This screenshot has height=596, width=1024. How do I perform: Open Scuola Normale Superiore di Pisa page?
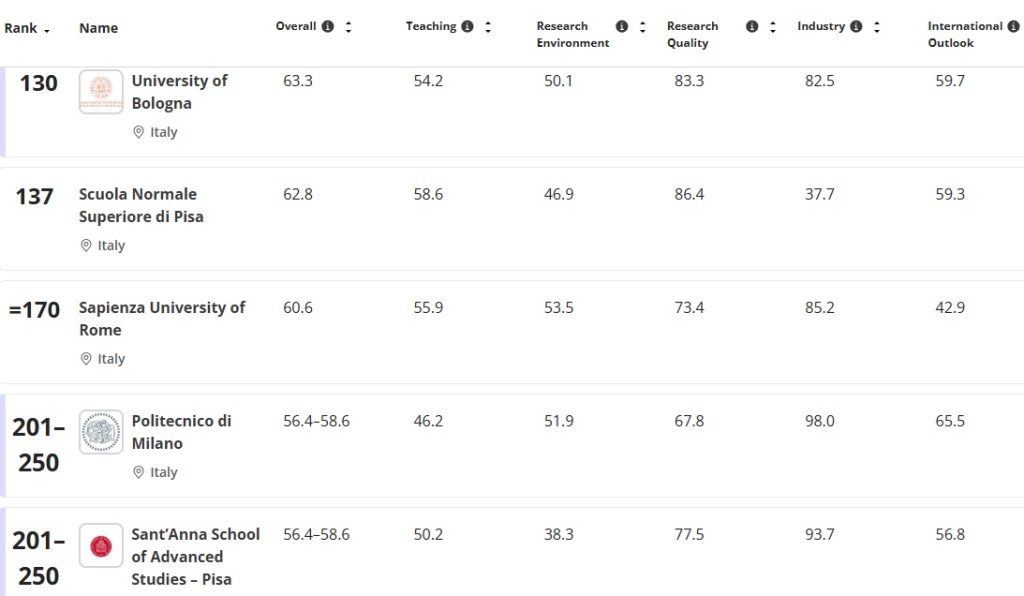pos(140,205)
